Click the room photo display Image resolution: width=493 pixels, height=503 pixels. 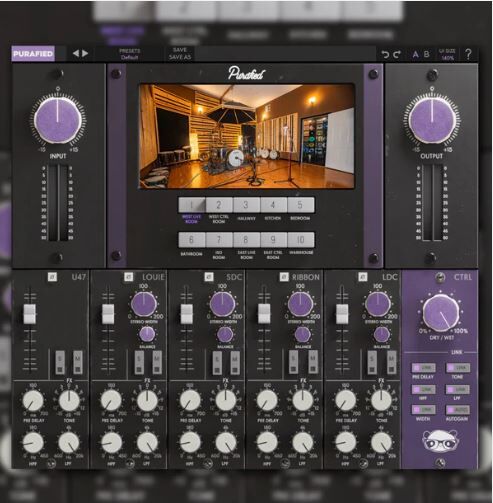[x=247, y=136]
